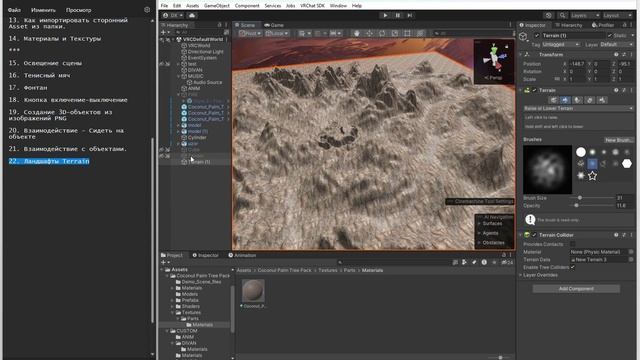Open the VRChat SDK menu
The image size is (640, 360).
(312, 6)
